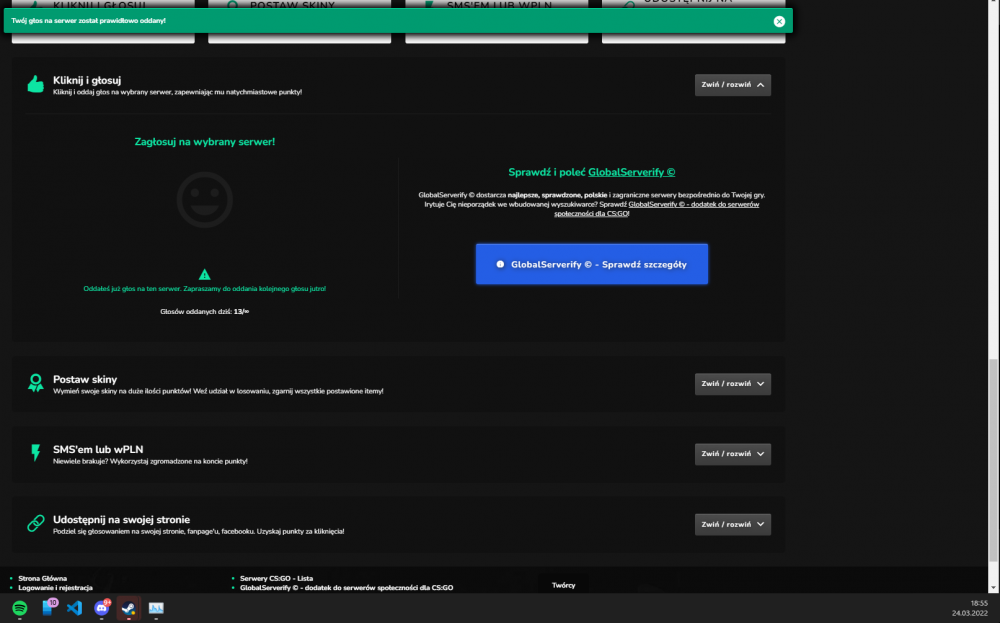The image size is (1000, 623).
Task: Follow the GlobalServerify © heading link
Action: point(631,172)
